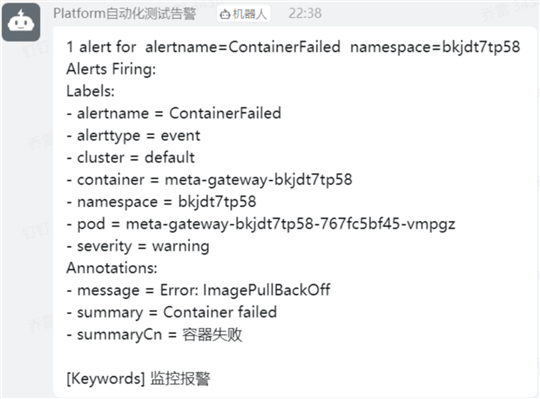Click the Labels heading text
540x399 pixels.
tap(90, 91)
